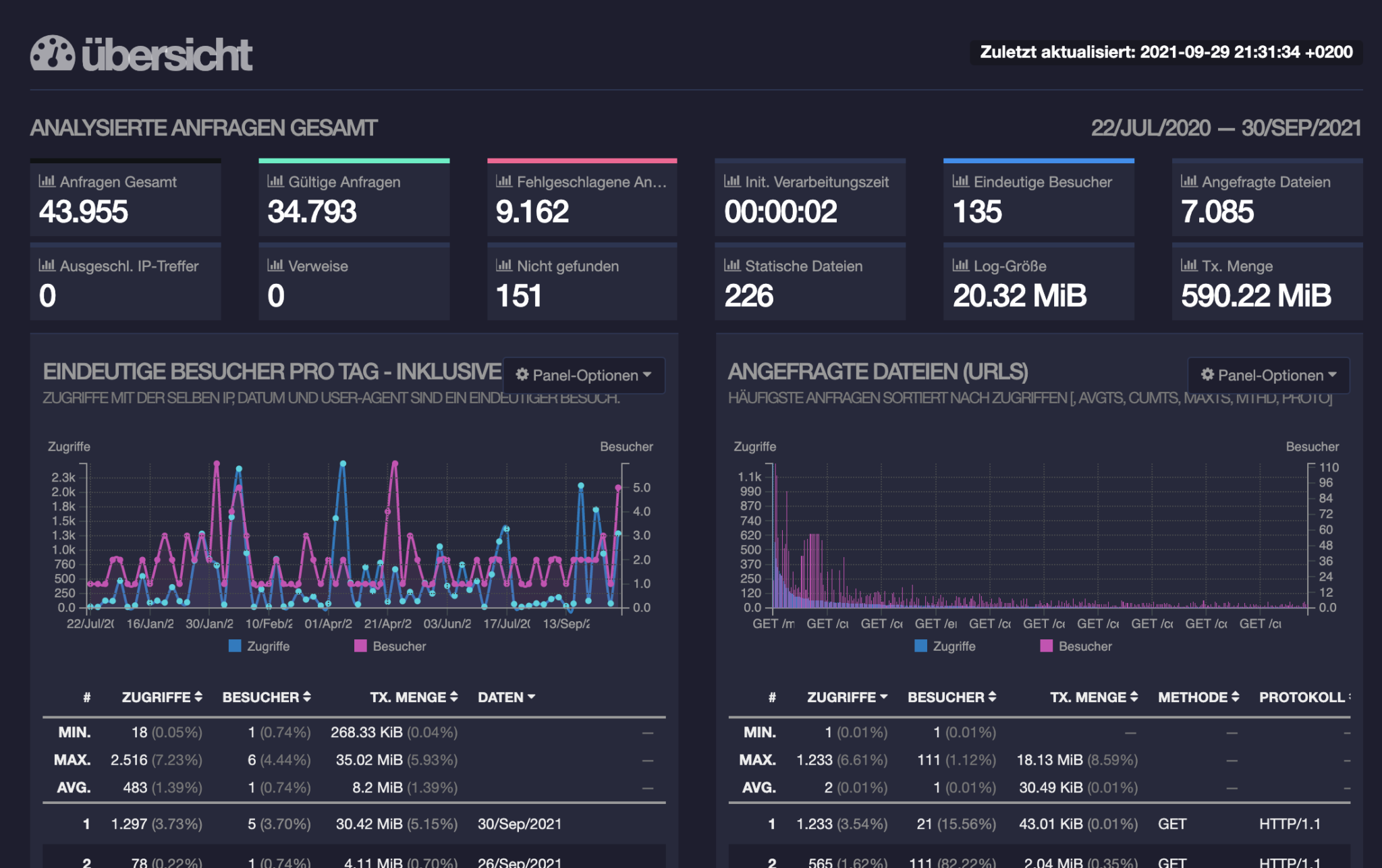This screenshot has width=1382, height=868.
Task: Click the chart icon on Anfragen Gesamt card
Action: pos(46,181)
